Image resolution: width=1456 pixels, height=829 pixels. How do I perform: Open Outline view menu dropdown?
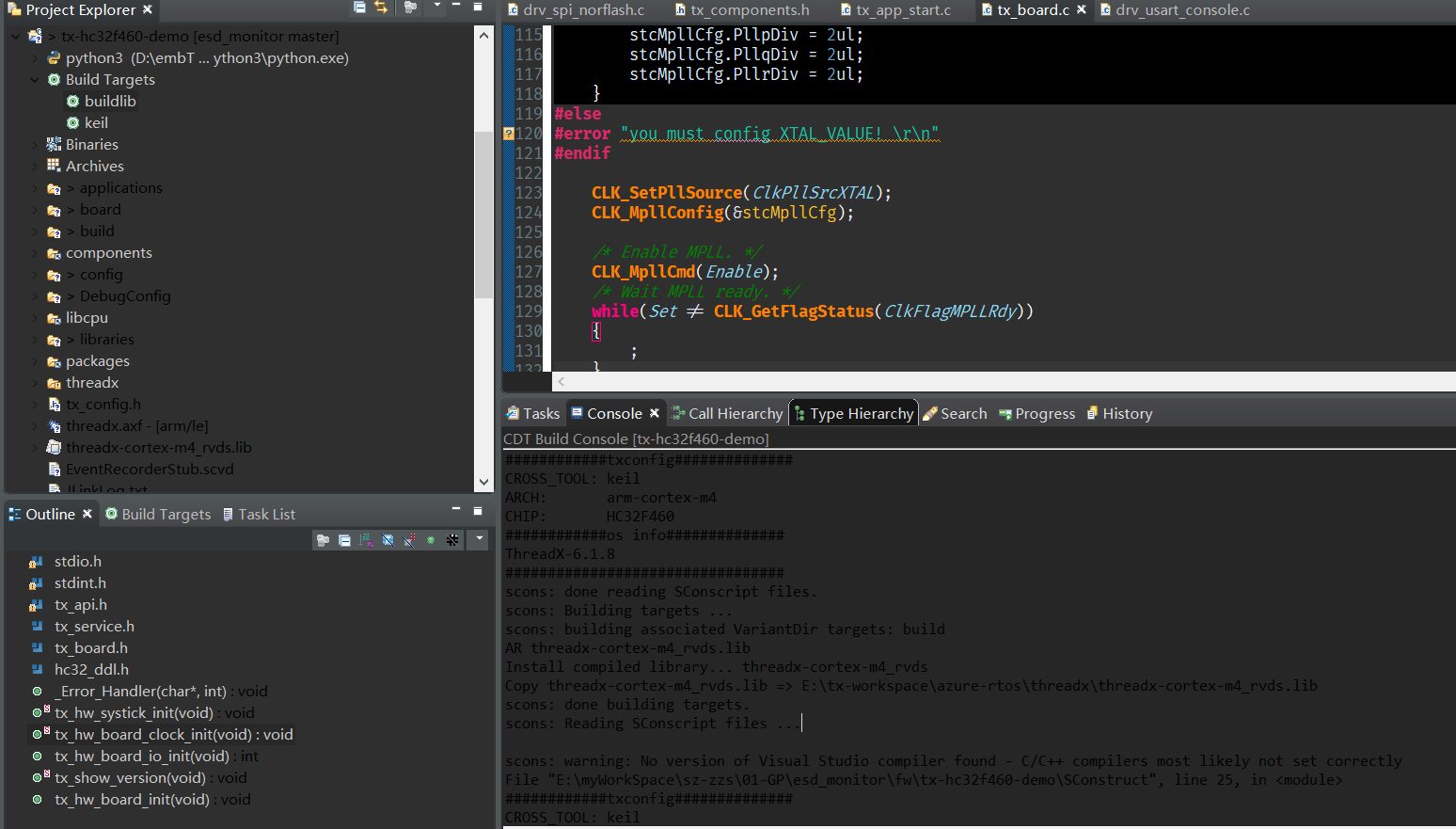coord(479,539)
